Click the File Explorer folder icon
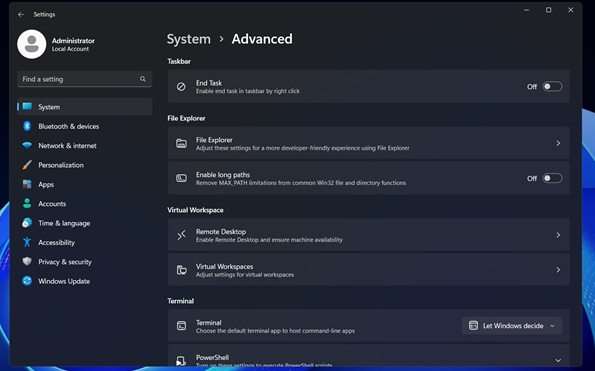 pos(181,143)
